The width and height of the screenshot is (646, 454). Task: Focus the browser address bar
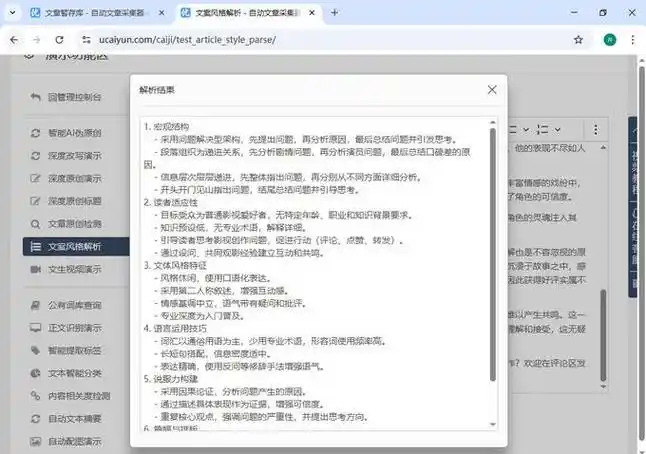(330, 40)
